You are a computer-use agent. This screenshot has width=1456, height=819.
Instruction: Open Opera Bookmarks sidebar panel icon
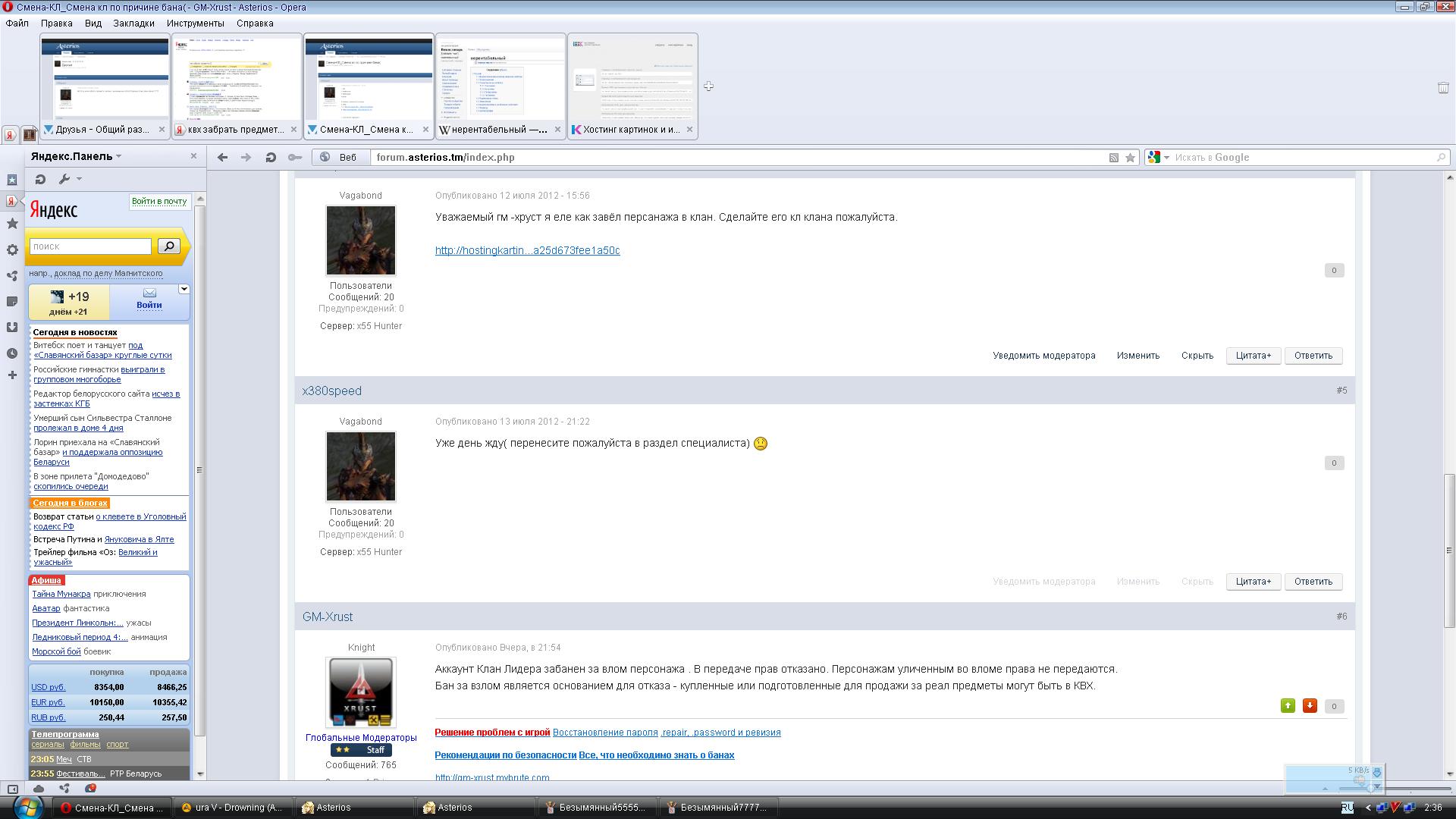click(x=12, y=180)
